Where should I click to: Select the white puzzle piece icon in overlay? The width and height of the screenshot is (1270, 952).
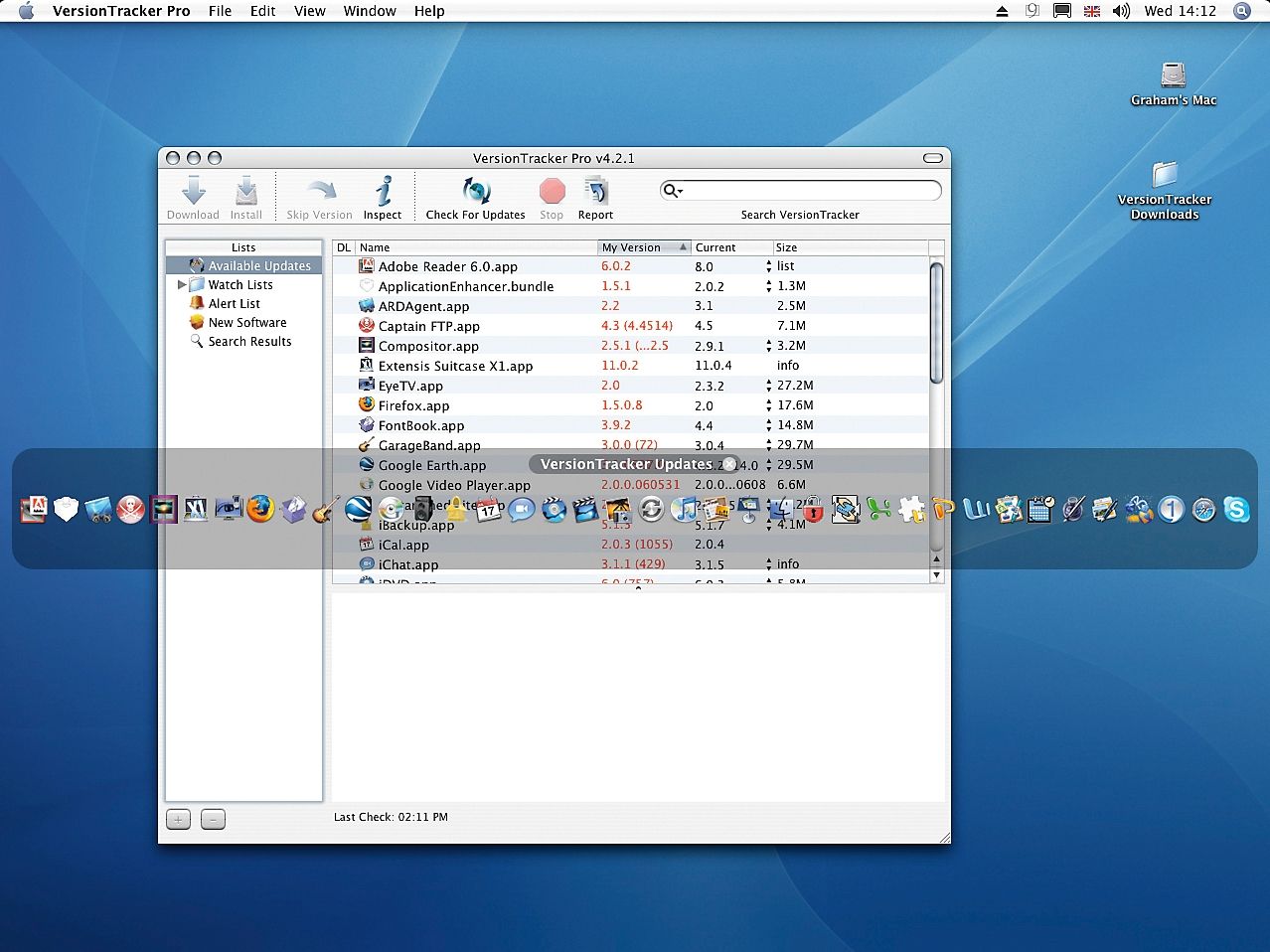(910, 510)
